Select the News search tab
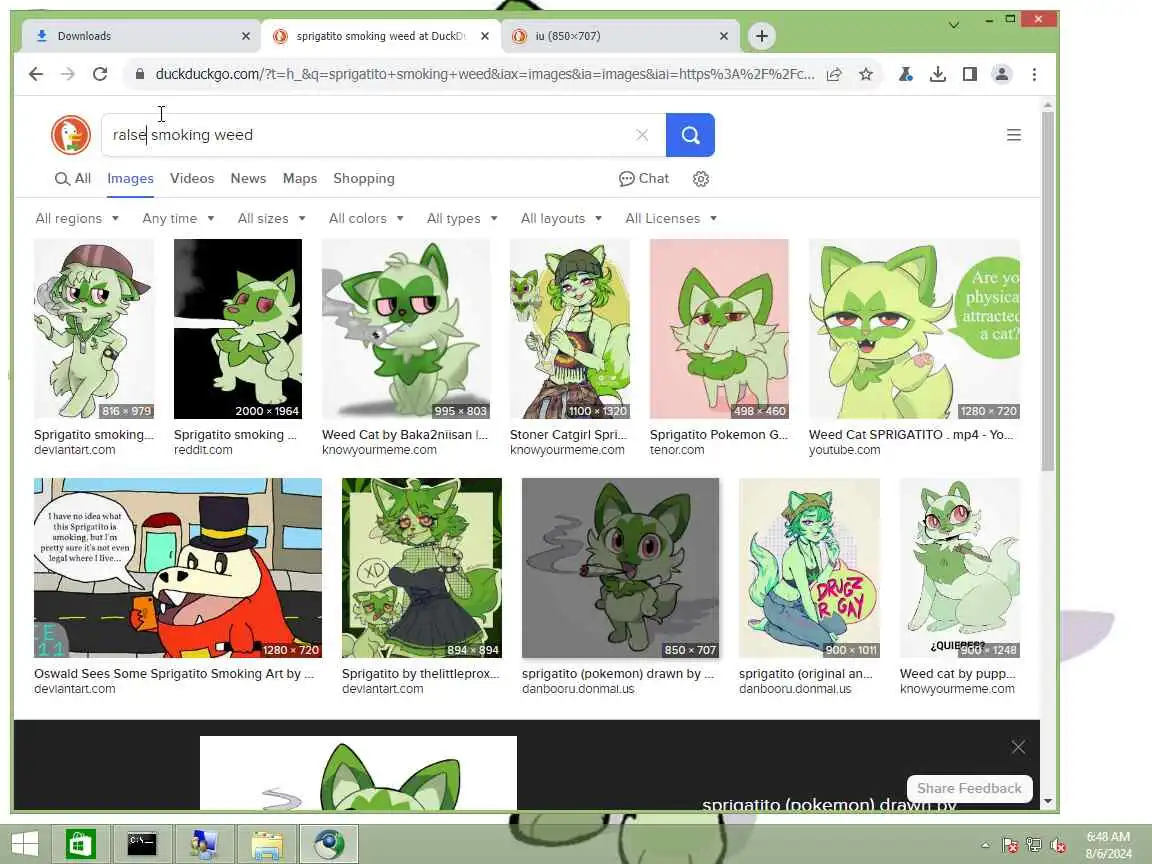Screen dimensions: 1152x864 coord(248,179)
